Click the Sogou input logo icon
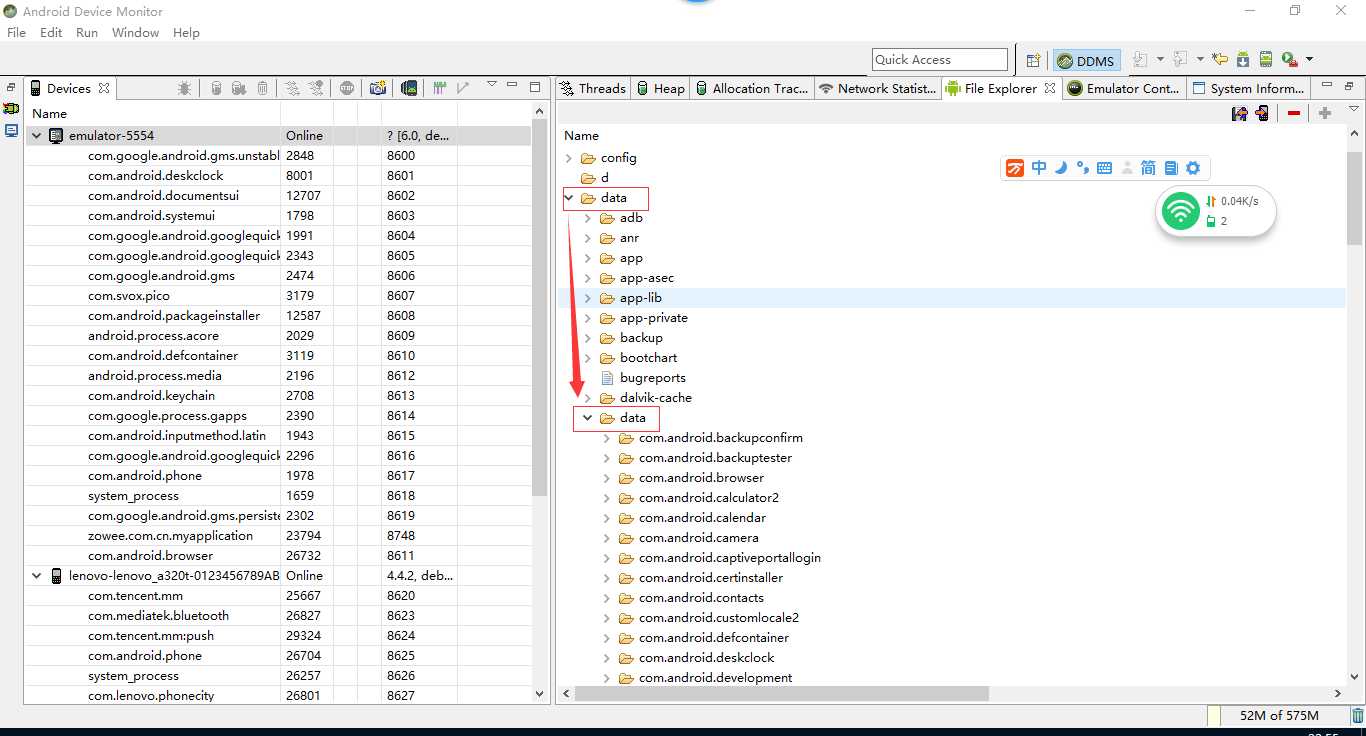This screenshot has width=1366, height=736. (1015, 168)
